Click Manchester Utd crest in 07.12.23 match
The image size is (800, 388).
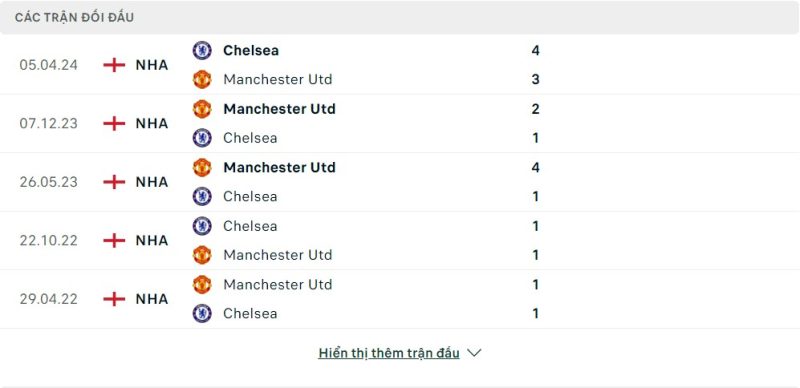coord(202,109)
